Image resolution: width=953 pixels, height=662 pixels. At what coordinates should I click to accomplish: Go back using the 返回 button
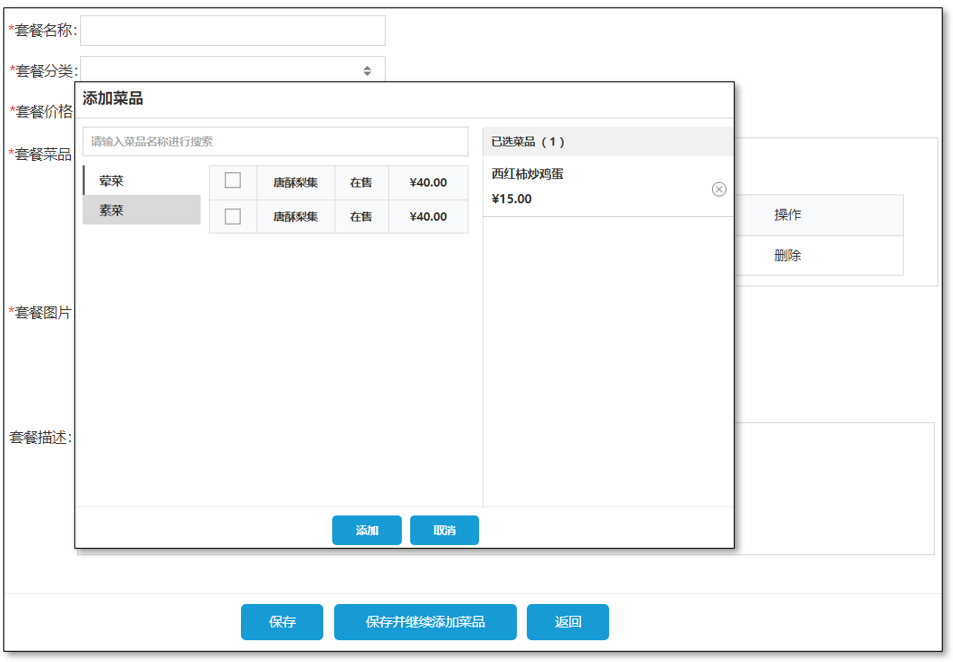click(568, 622)
